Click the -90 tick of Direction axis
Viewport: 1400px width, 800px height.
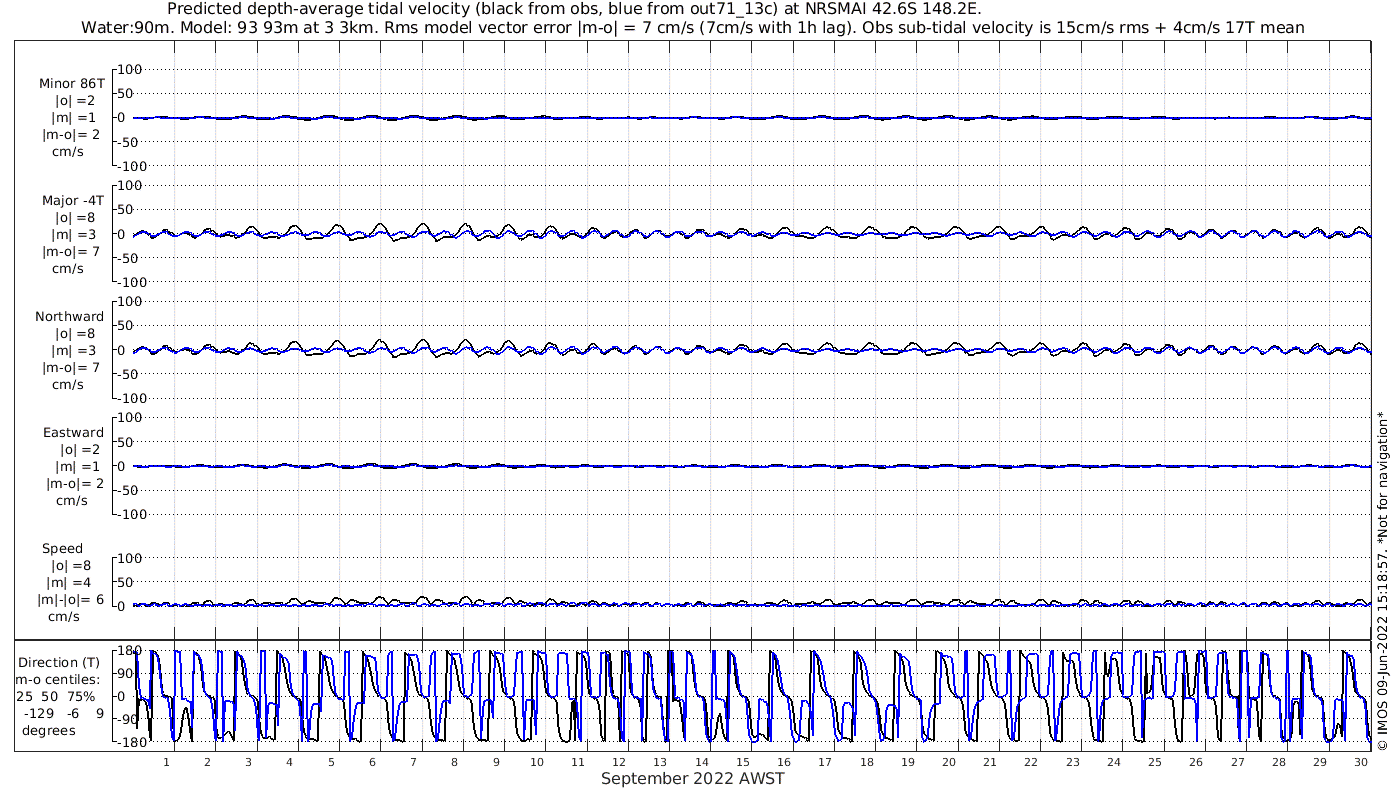[x=127, y=719]
